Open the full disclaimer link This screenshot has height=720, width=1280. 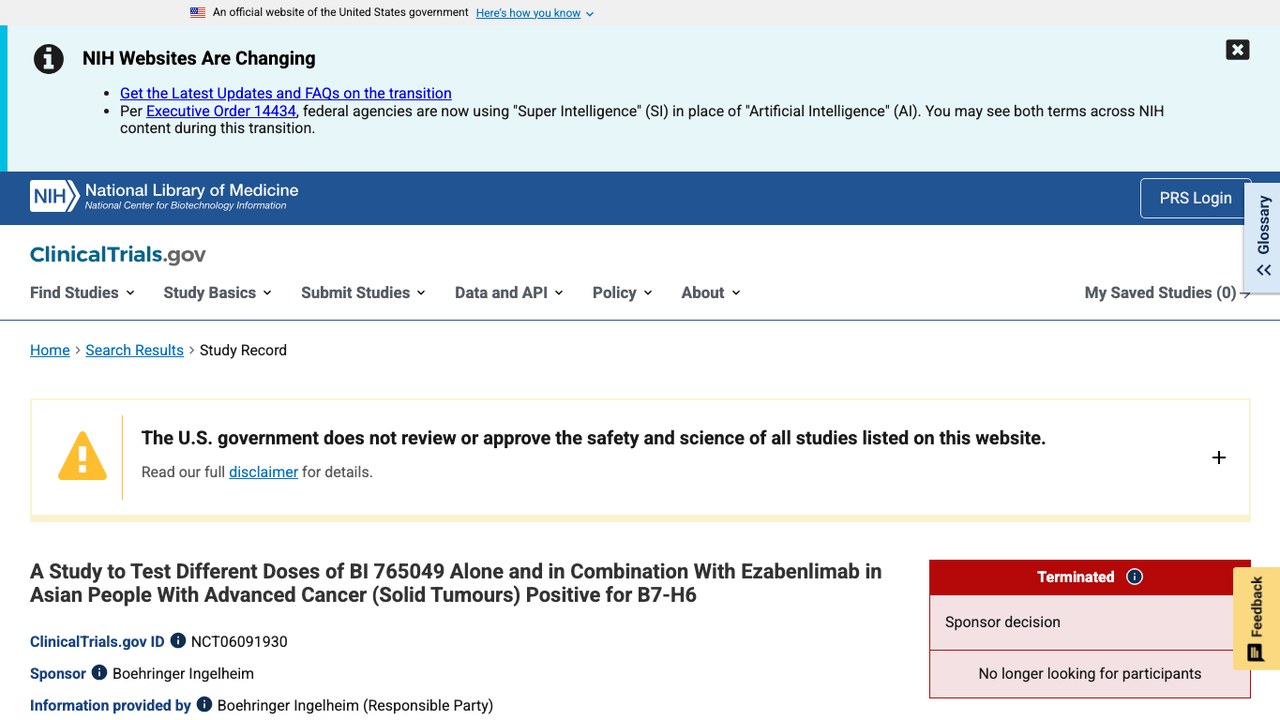[263, 472]
